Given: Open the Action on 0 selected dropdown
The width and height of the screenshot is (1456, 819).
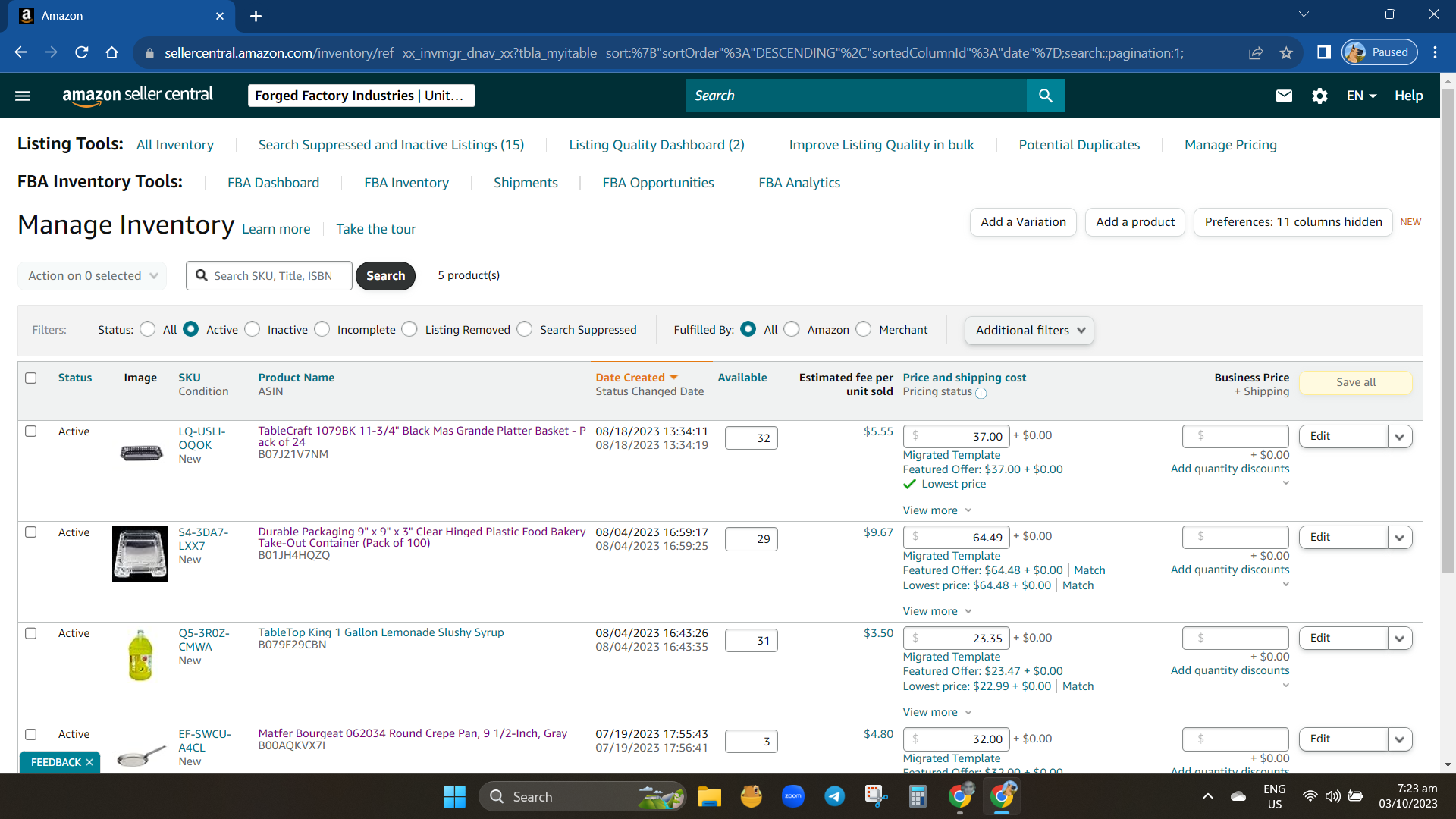Looking at the screenshot, I should (x=93, y=276).
